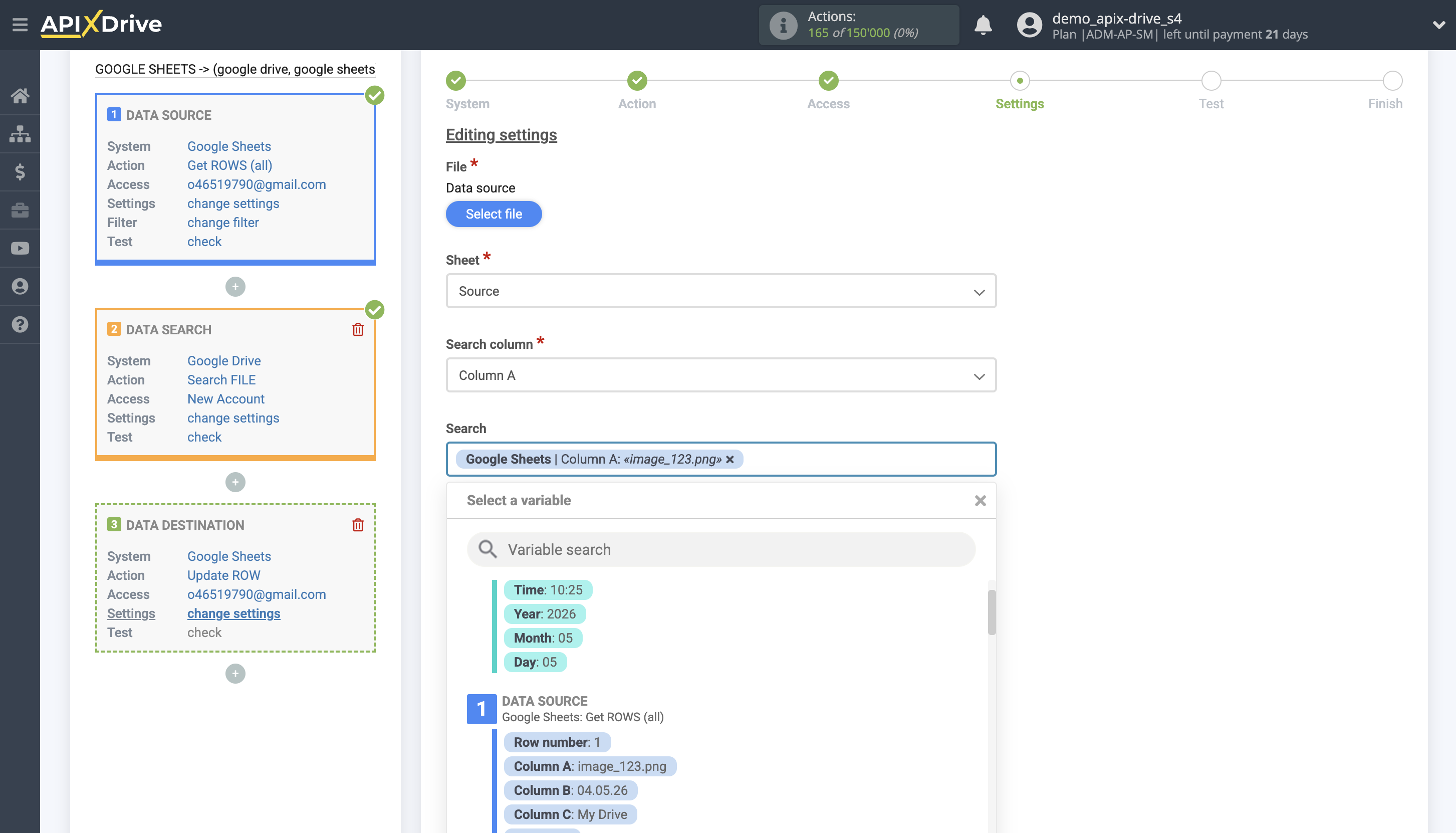Viewport: 1456px width, 833px height.
Task: Go to the Test step
Action: click(1211, 81)
